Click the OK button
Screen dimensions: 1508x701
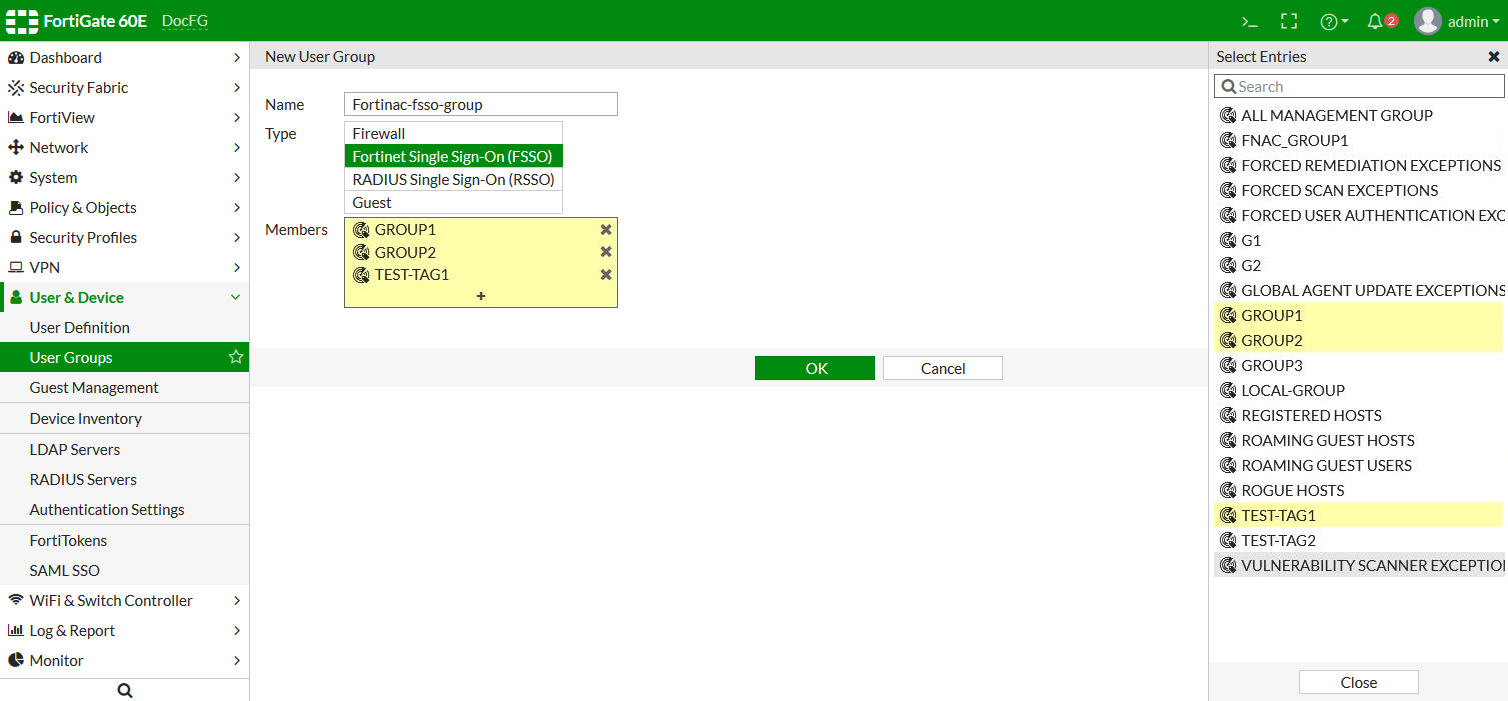pos(815,368)
